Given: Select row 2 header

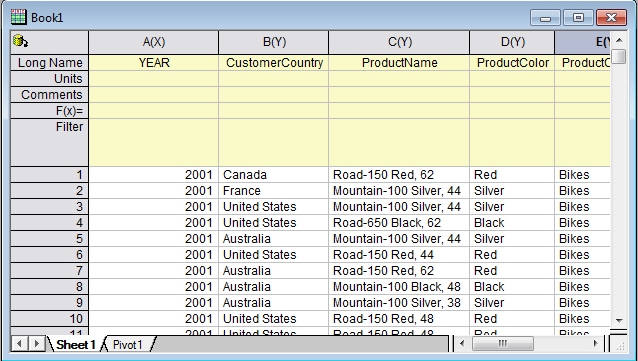Looking at the screenshot, I should coord(49,190).
